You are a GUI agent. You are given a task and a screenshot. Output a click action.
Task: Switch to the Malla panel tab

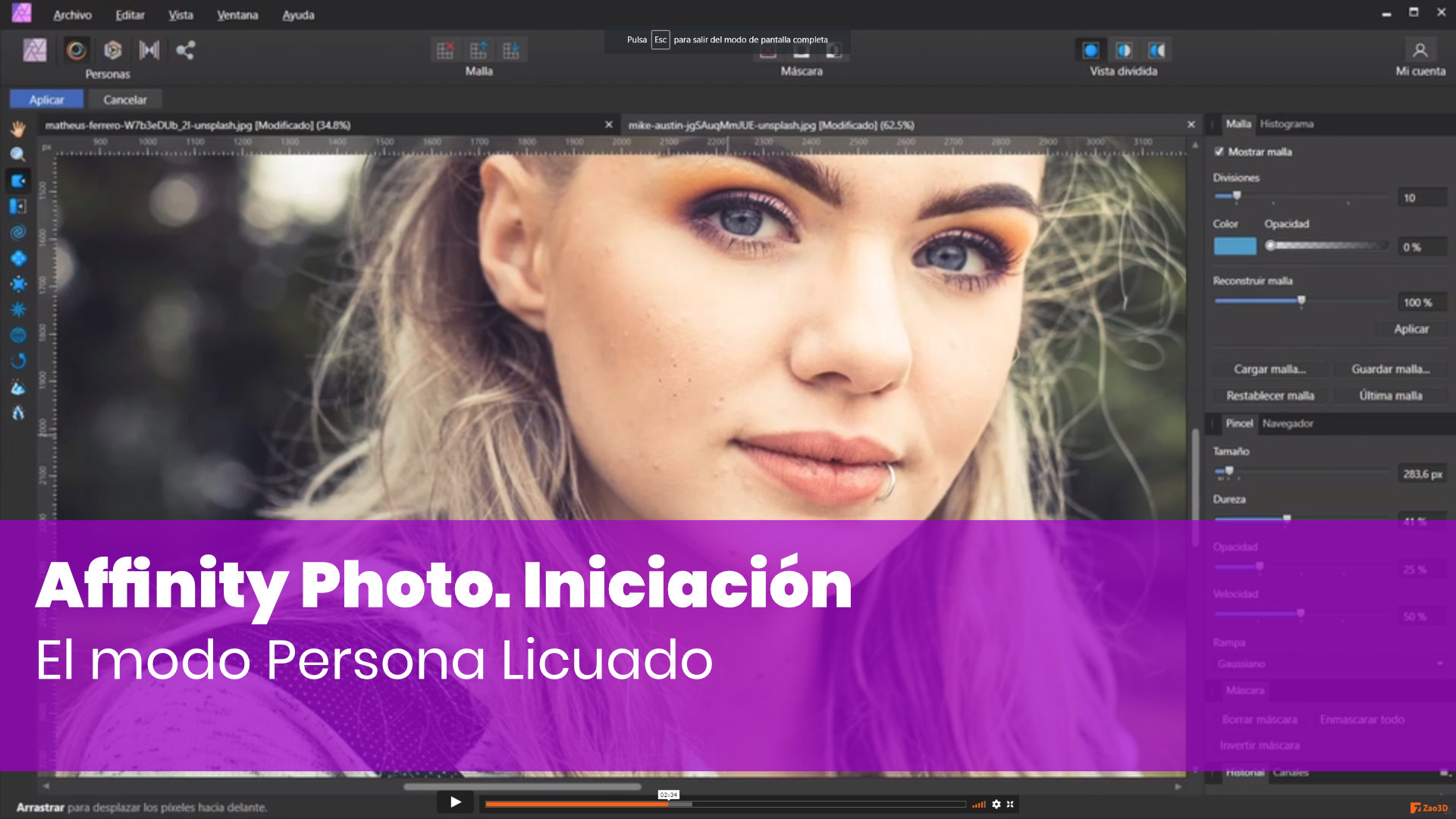point(1238,124)
